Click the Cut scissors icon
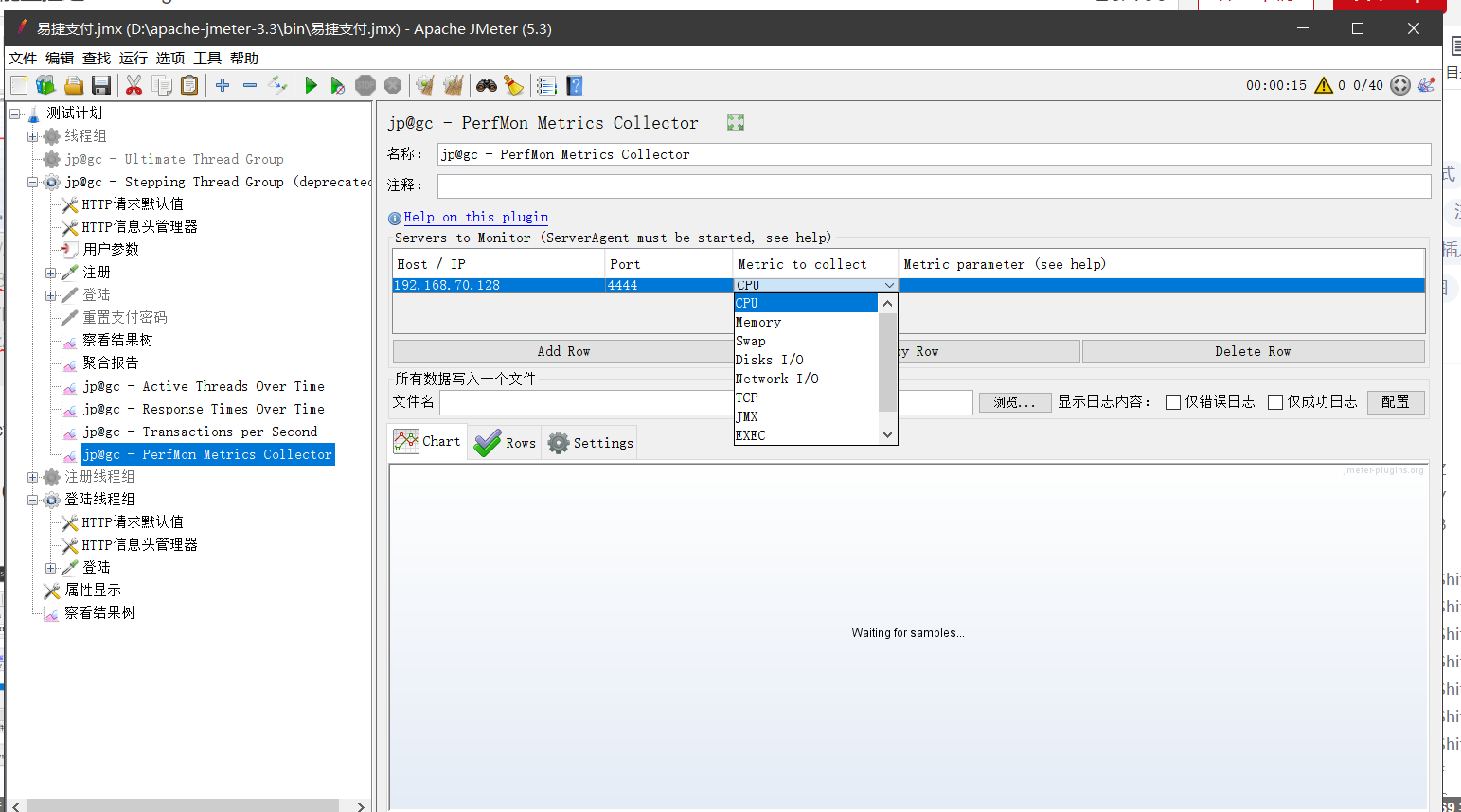 pos(134,85)
